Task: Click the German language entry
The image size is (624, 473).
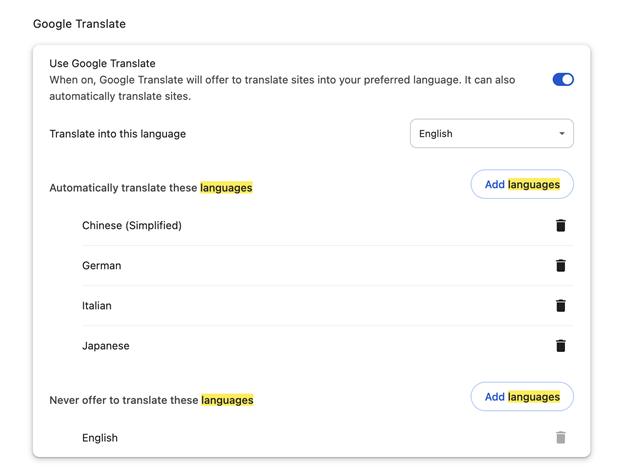Action: pos(101,265)
